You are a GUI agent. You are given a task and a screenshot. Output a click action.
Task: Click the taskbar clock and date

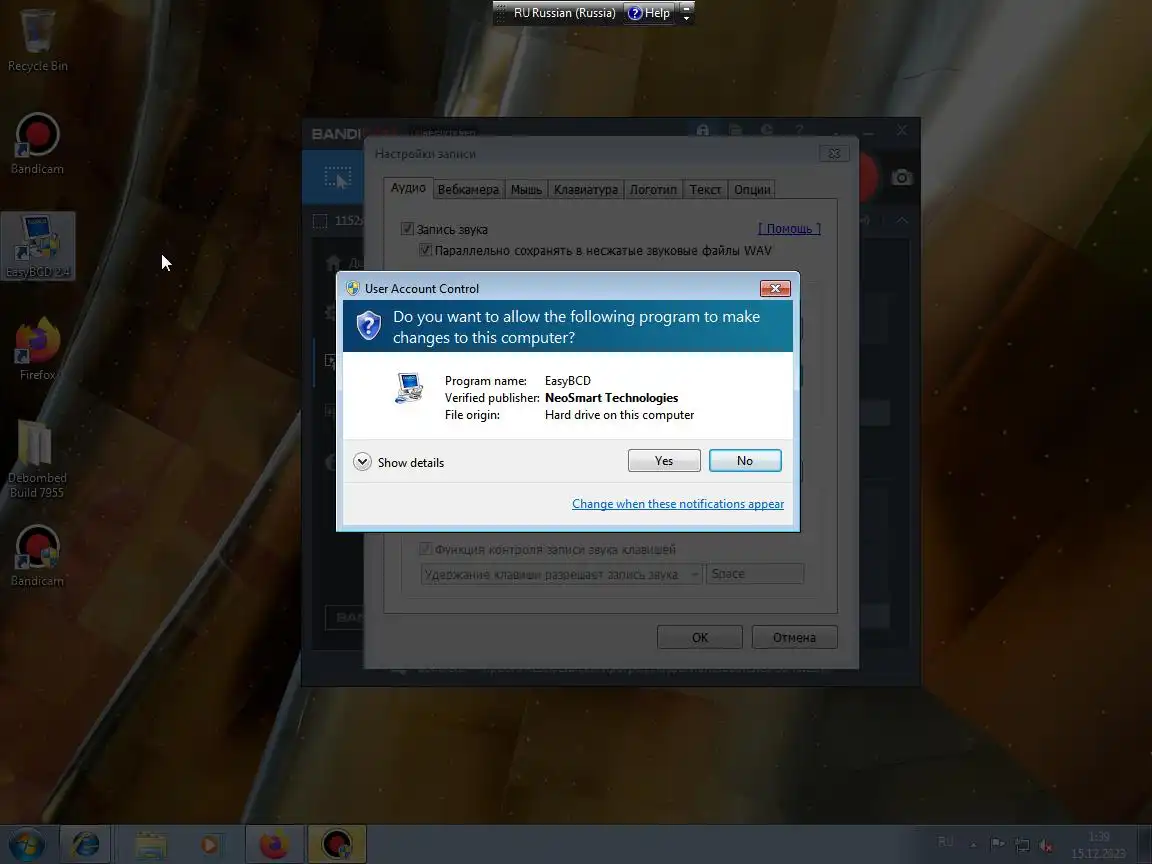click(1098, 845)
